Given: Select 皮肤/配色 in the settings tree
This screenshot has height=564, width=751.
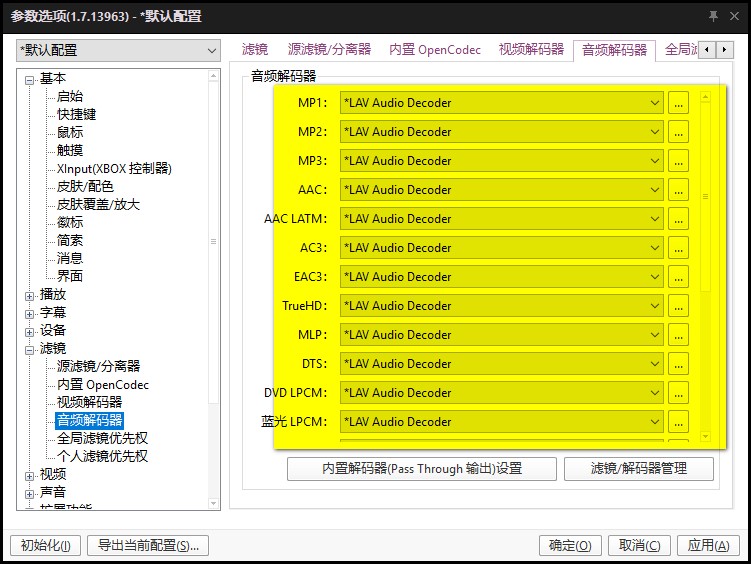Looking at the screenshot, I should click(85, 186).
